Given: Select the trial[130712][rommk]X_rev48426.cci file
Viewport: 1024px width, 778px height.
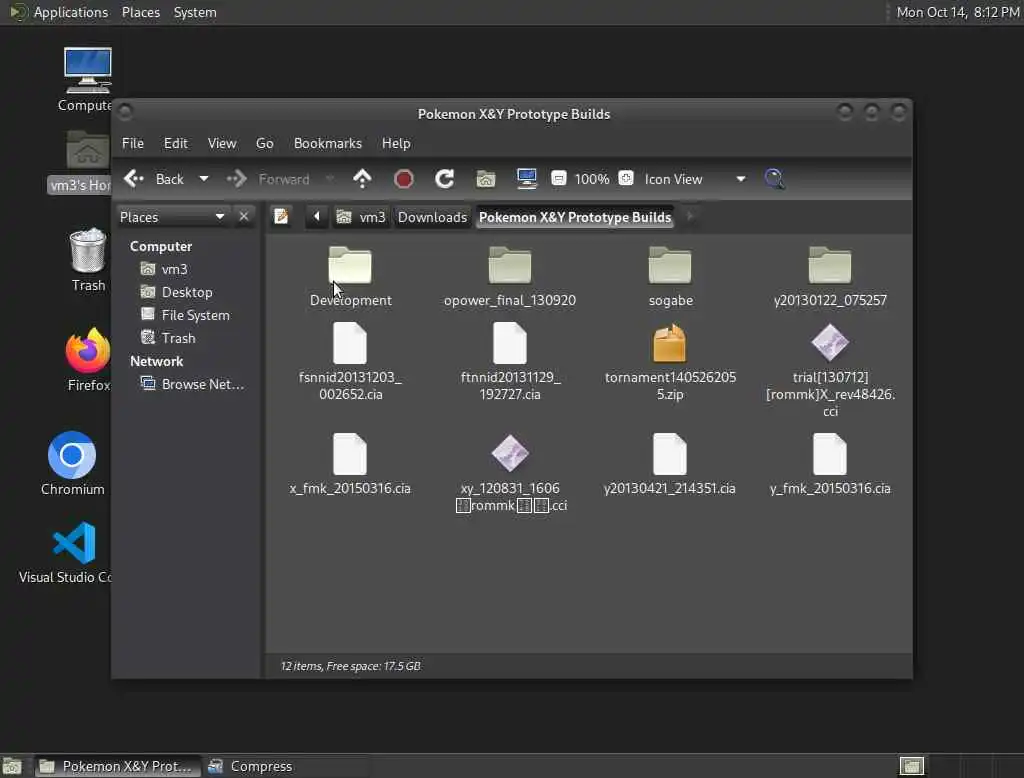Looking at the screenshot, I should (x=830, y=370).
